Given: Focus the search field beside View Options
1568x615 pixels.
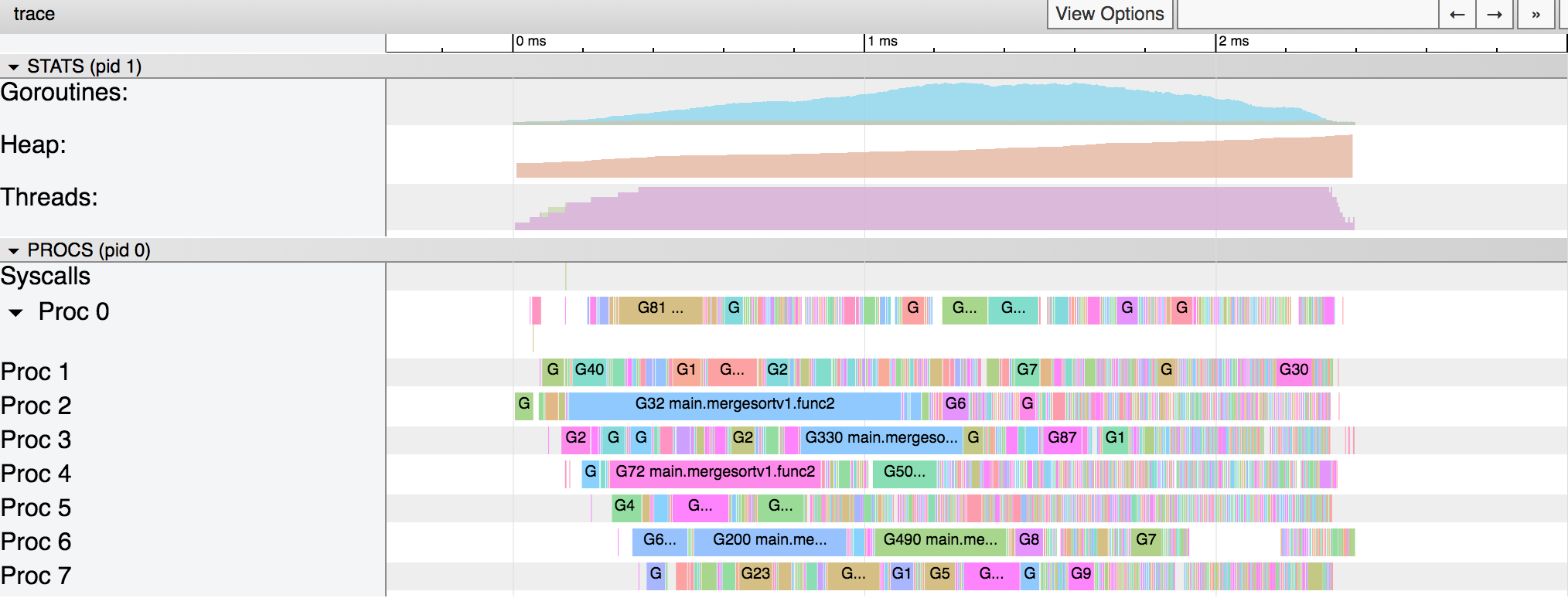Looking at the screenshot, I should click(x=1307, y=14).
